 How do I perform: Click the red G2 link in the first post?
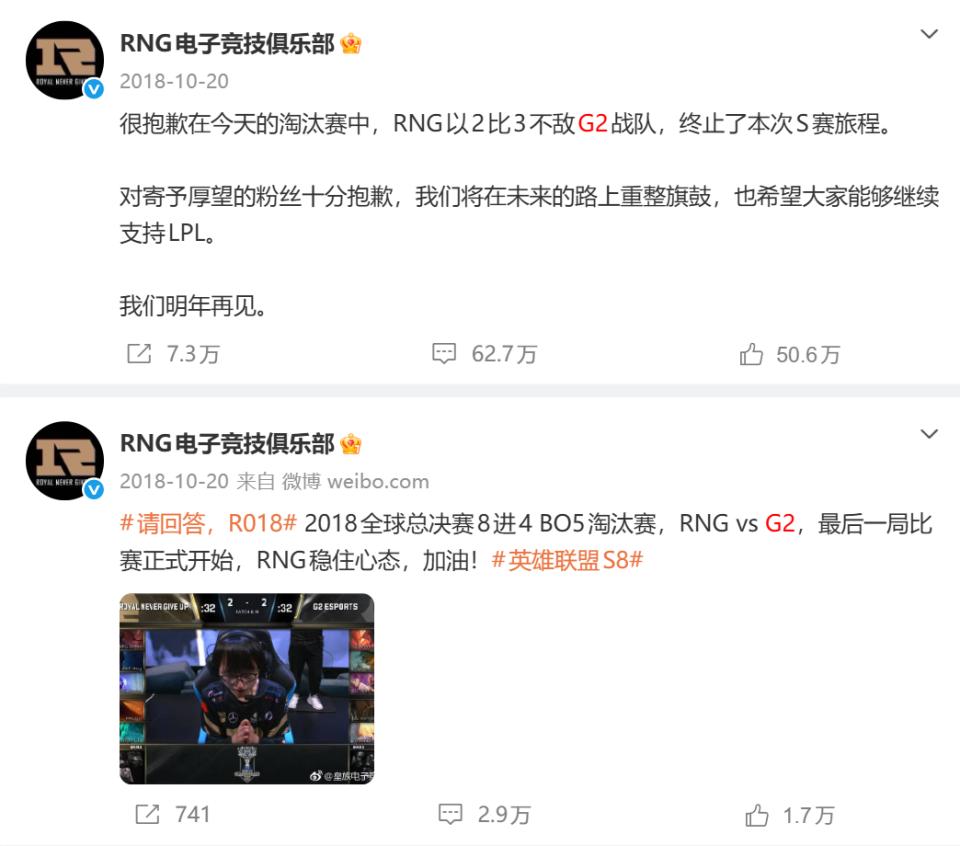click(593, 124)
